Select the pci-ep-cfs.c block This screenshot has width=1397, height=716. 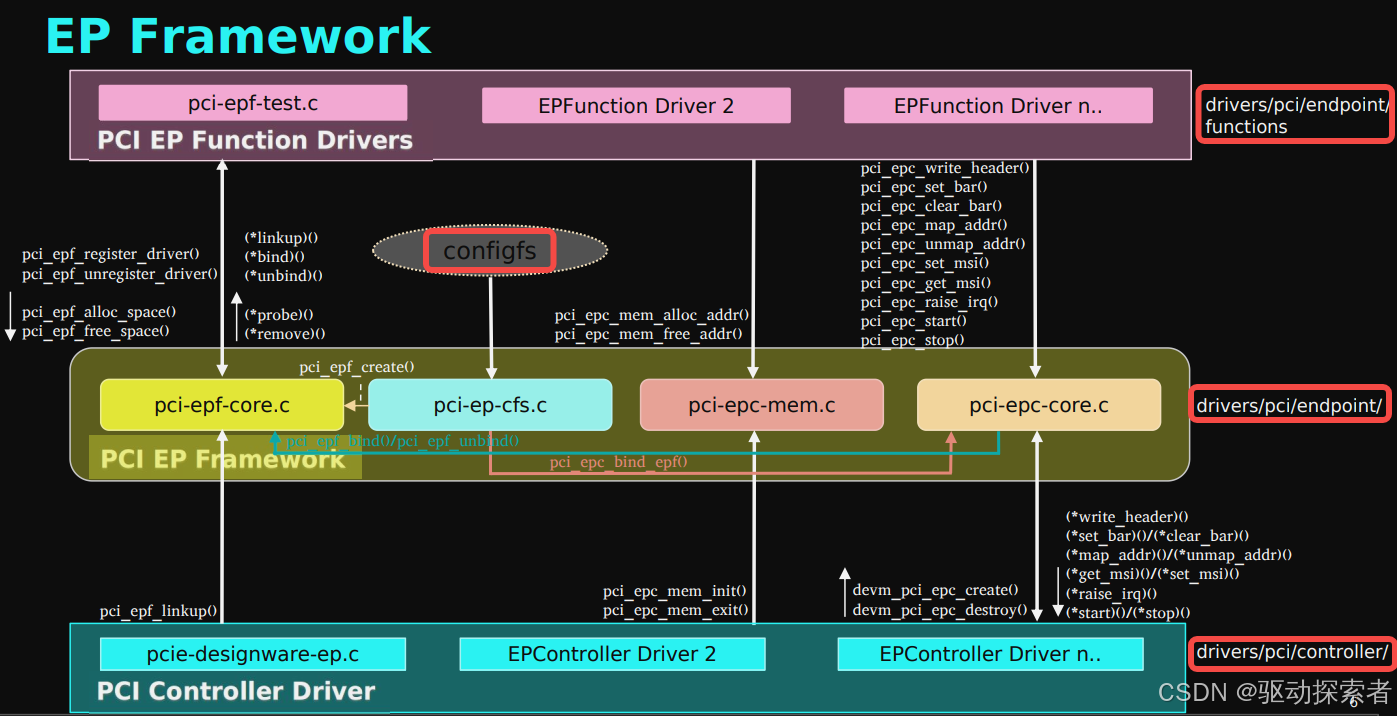click(x=490, y=405)
